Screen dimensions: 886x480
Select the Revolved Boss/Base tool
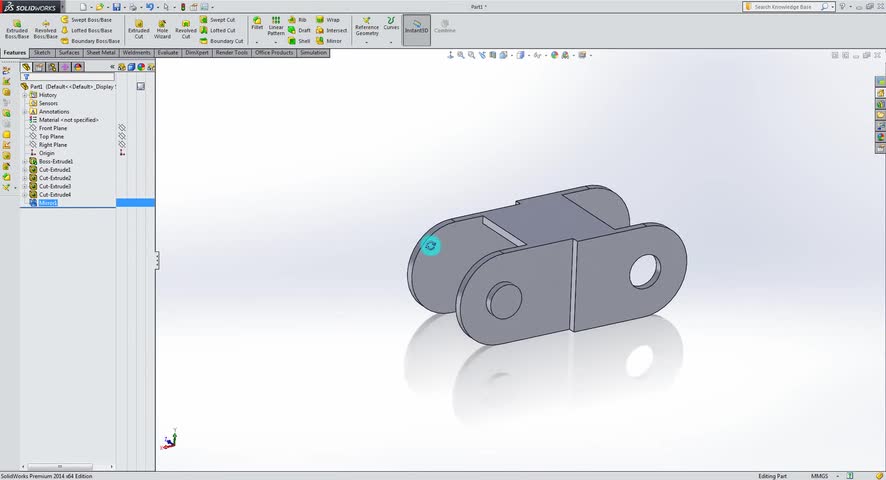(x=45, y=29)
